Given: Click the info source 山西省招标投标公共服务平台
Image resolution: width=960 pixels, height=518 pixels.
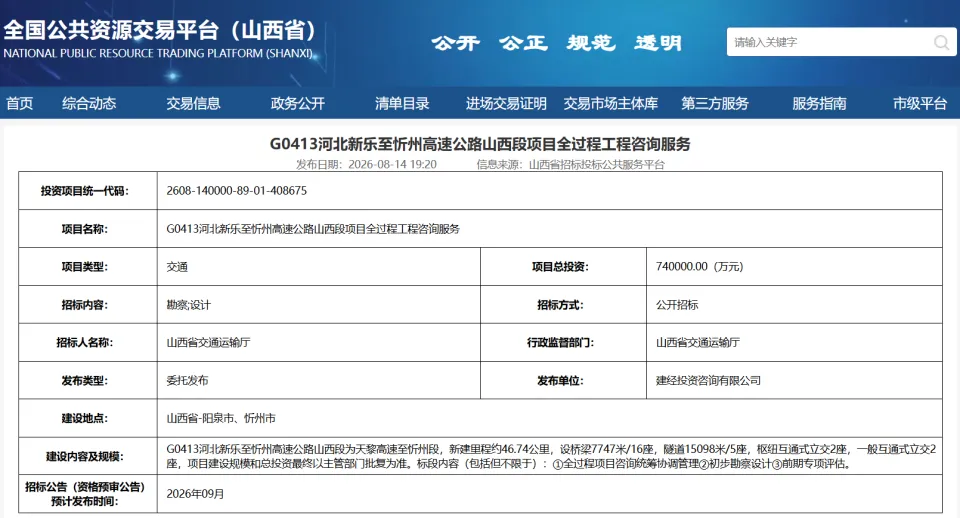Looking at the screenshot, I should [596, 164].
